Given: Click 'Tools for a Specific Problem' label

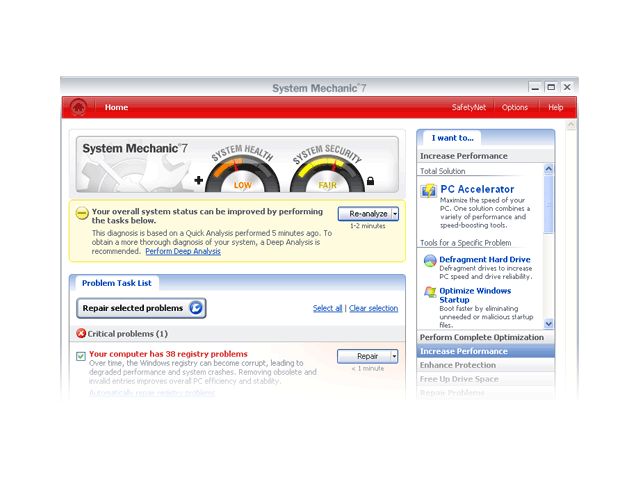Looking at the screenshot, I should click(465, 243).
